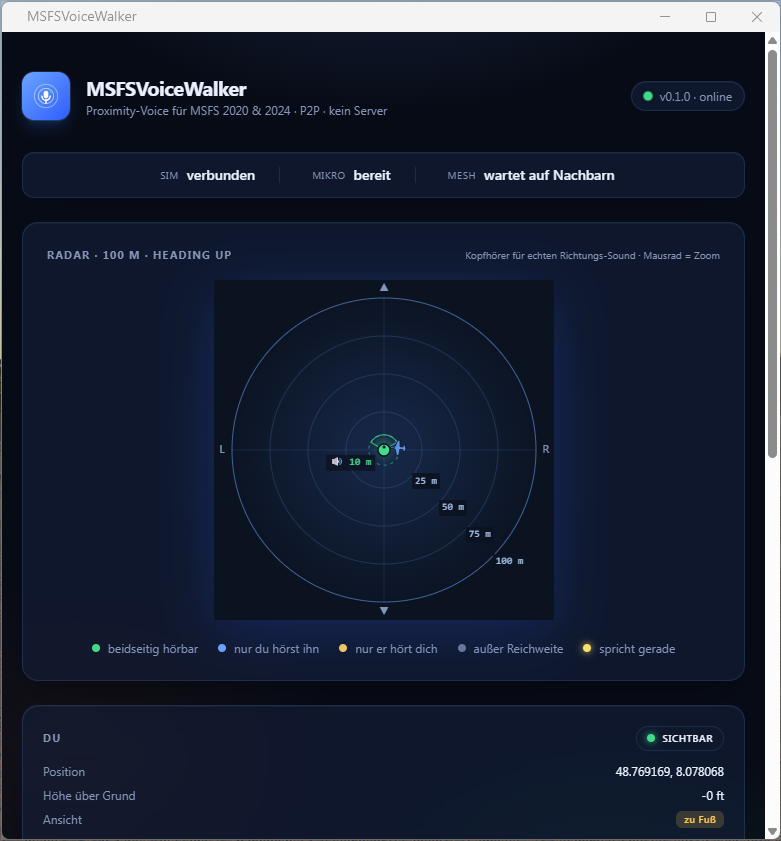Click yellow legend dot spricht gerade
Image resolution: width=781 pixels, height=841 pixels.
pyautogui.click(x=587, y=648)
